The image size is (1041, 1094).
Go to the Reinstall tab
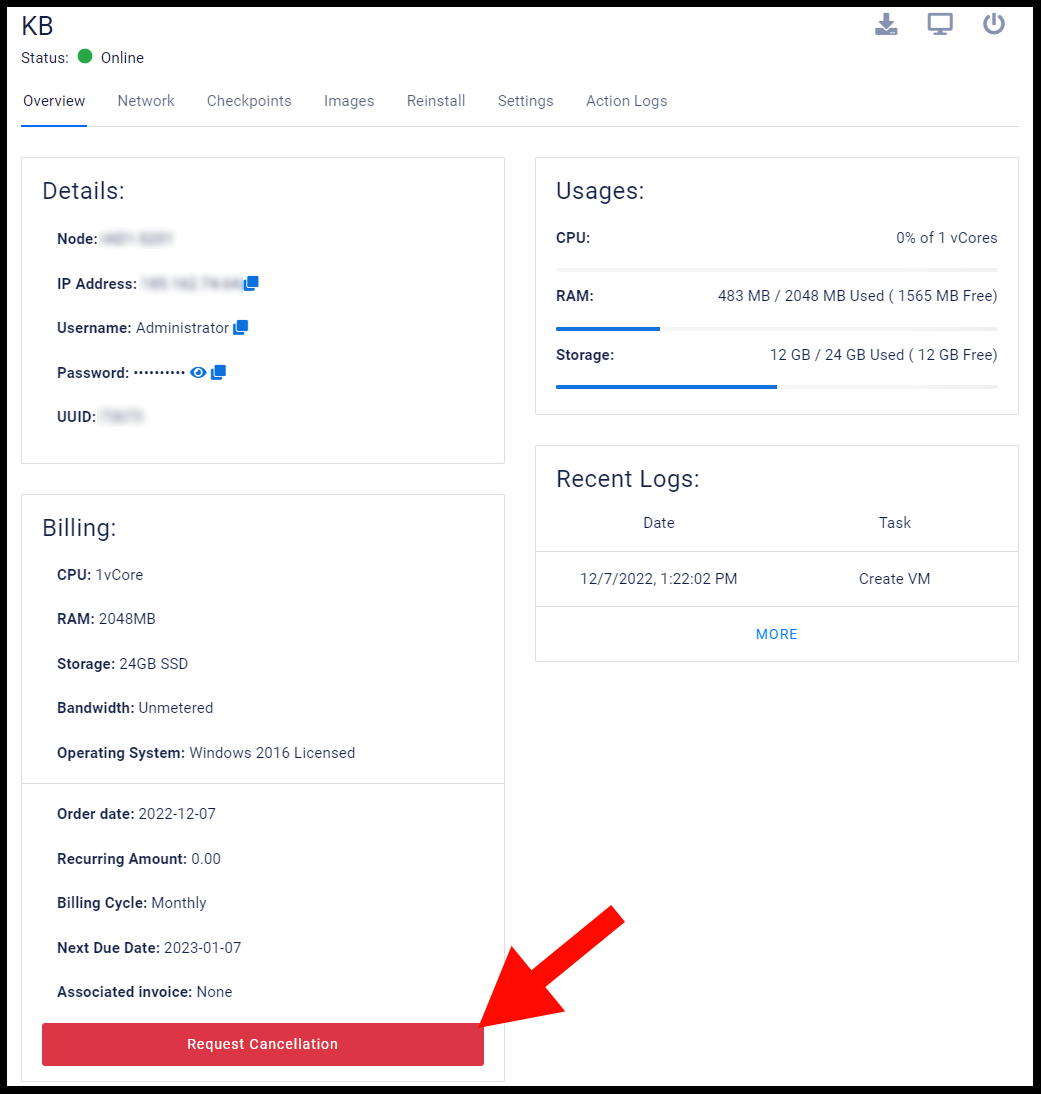[436, 101]
